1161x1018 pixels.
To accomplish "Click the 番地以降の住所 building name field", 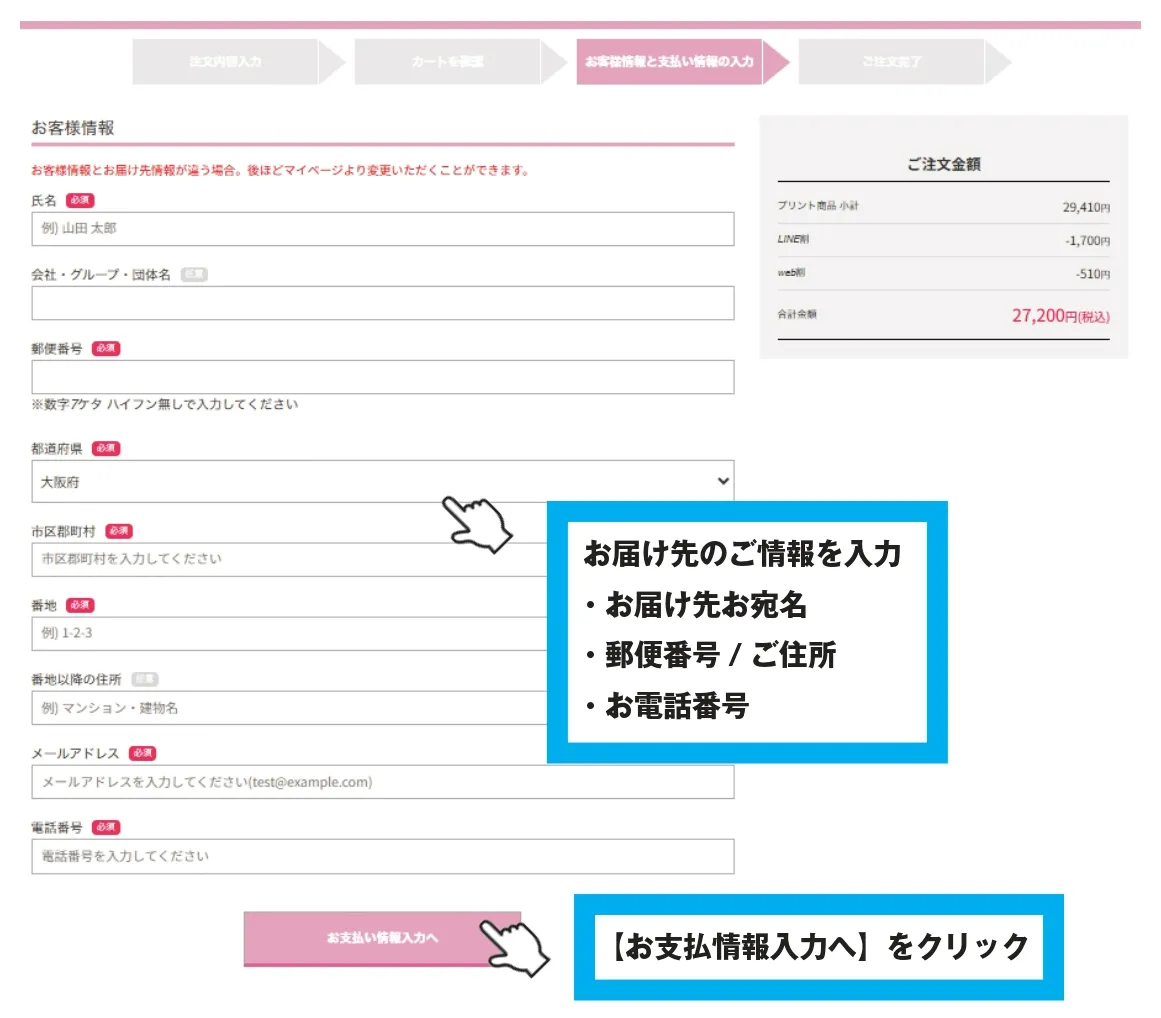I will (x=290, y=708).
